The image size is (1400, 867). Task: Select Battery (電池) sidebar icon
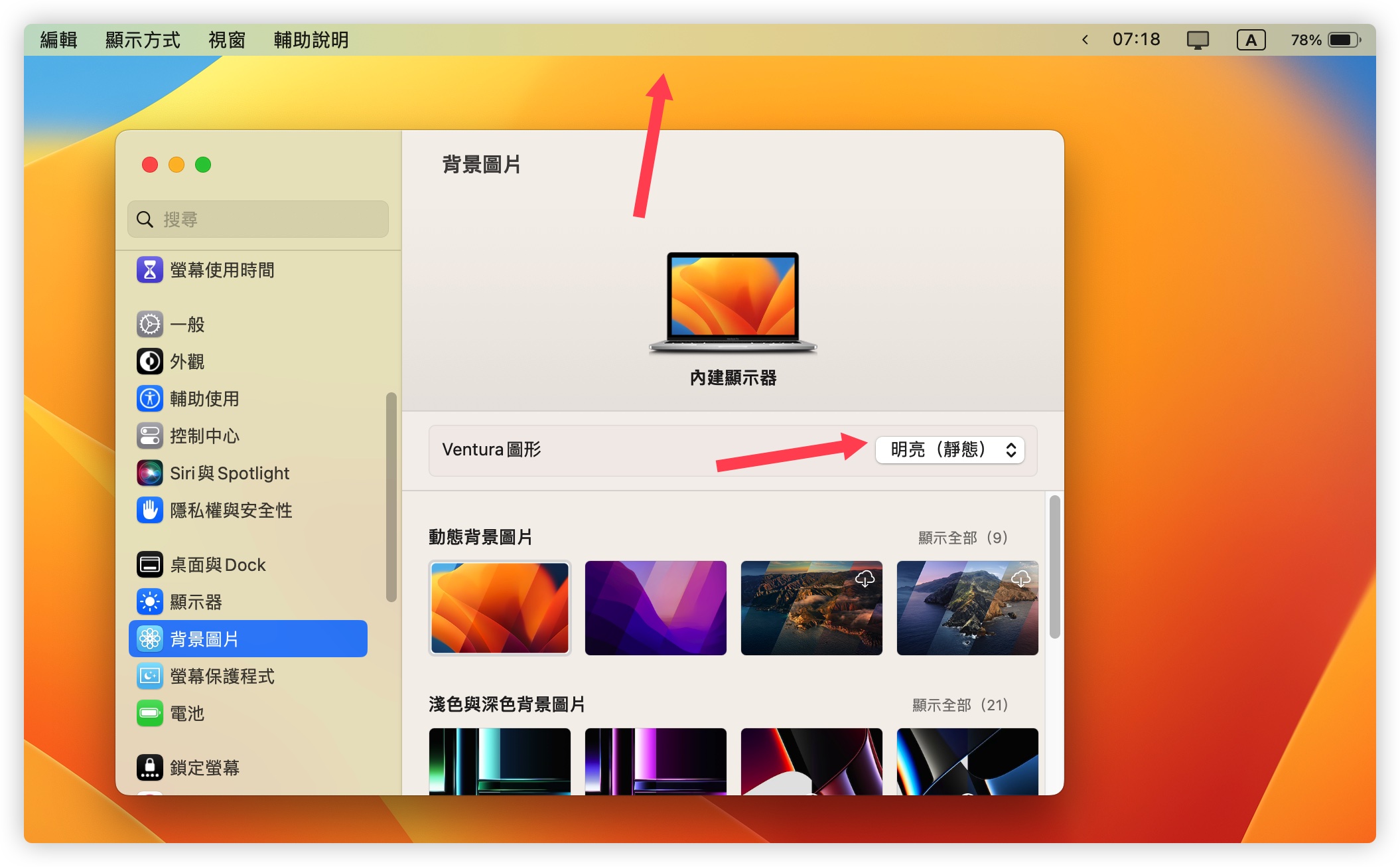(150, 714)
